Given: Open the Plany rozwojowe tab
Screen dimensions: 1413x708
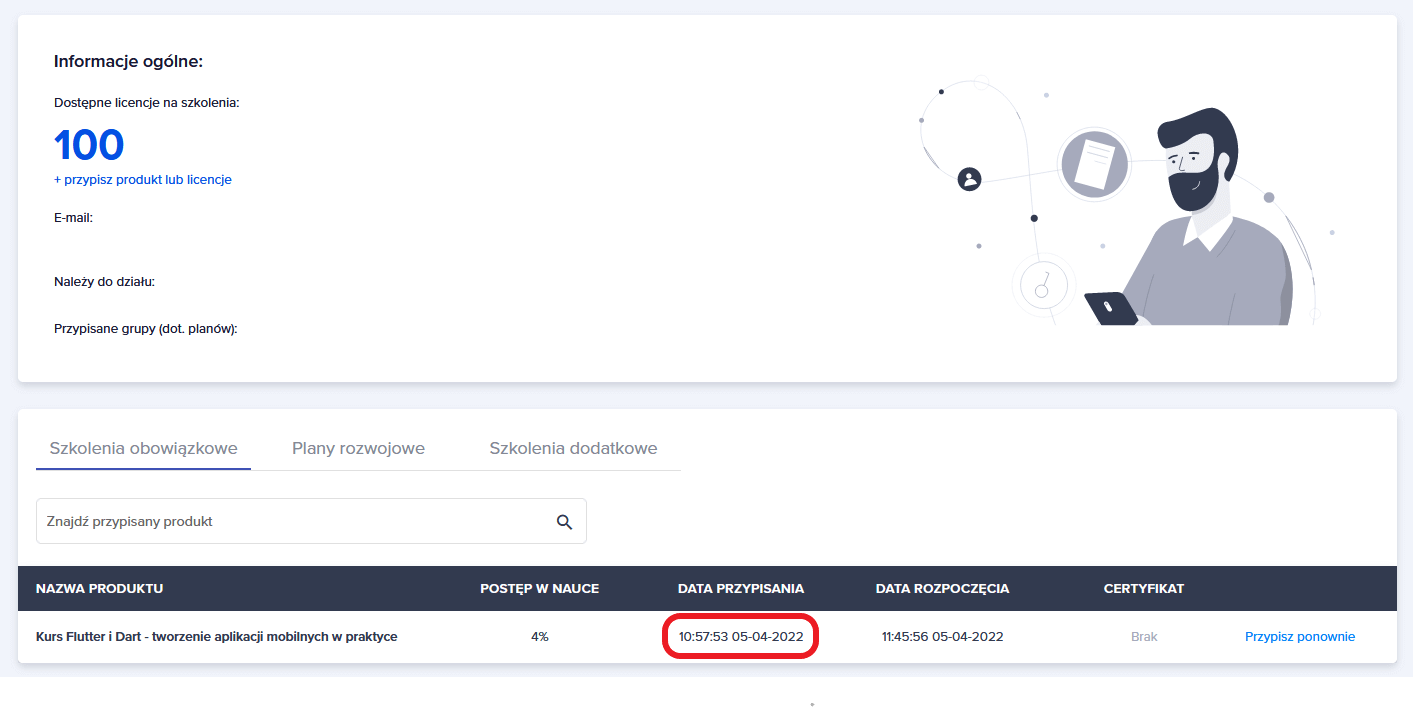Looking at the screenshot, I should (358, 448).
